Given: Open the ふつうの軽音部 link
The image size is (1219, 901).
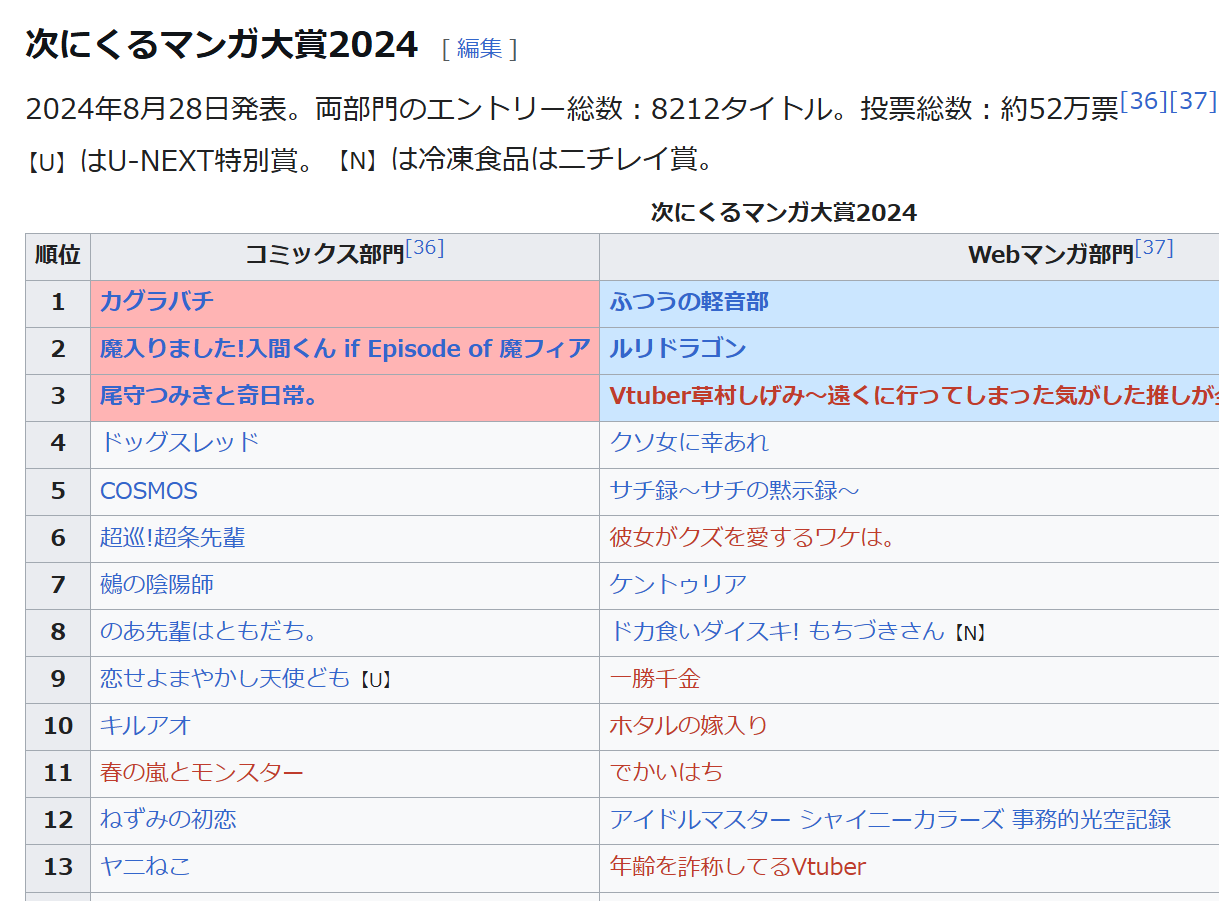Looking at the screenshot, I should [x=690, y=302].
